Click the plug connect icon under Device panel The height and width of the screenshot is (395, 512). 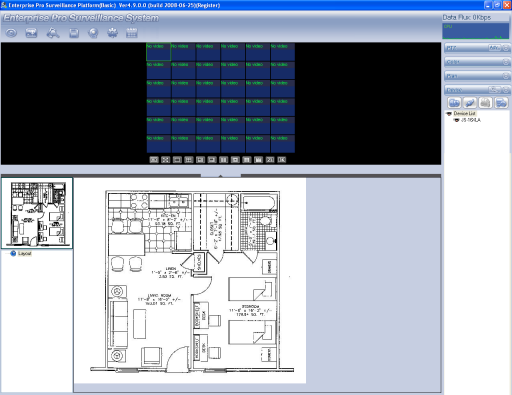click(x=470, y=103)
